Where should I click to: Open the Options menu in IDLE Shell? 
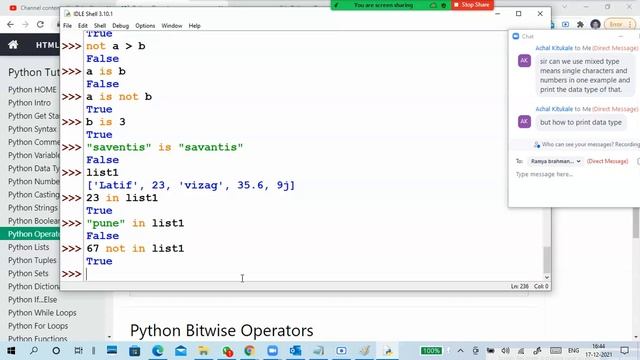click(145, 26)
